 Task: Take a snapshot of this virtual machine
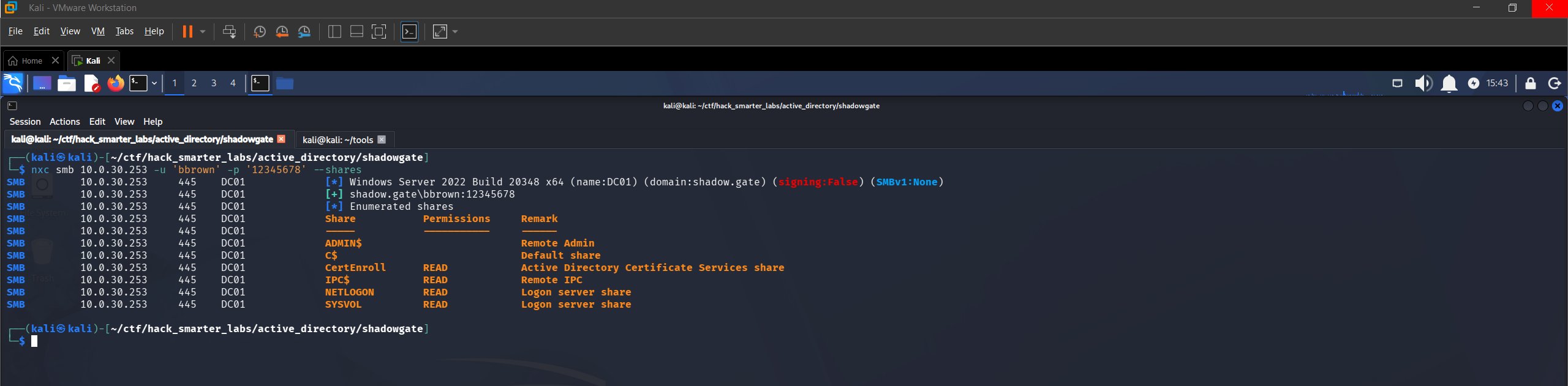pos(259,31)
